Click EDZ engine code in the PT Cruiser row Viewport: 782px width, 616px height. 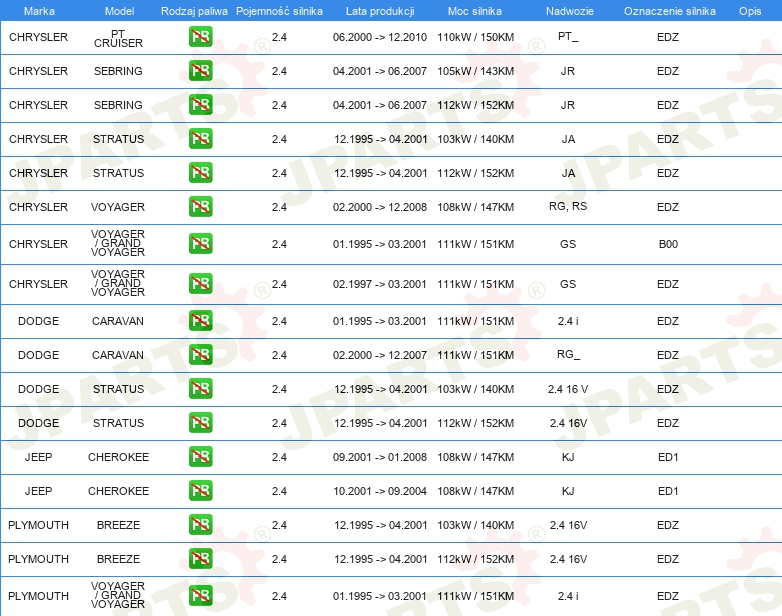[x=668, y=37]
